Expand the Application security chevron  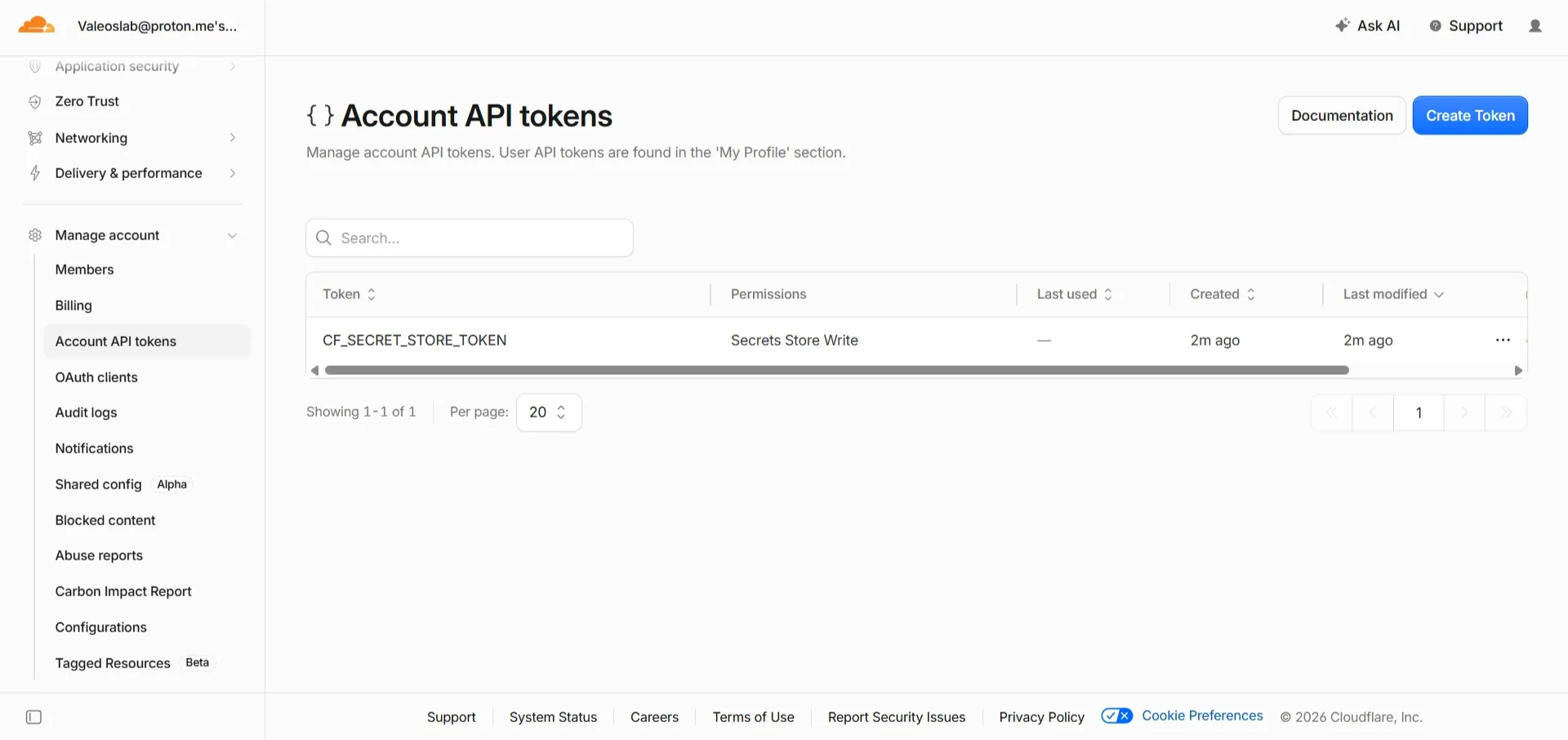(x=233, y=66)
